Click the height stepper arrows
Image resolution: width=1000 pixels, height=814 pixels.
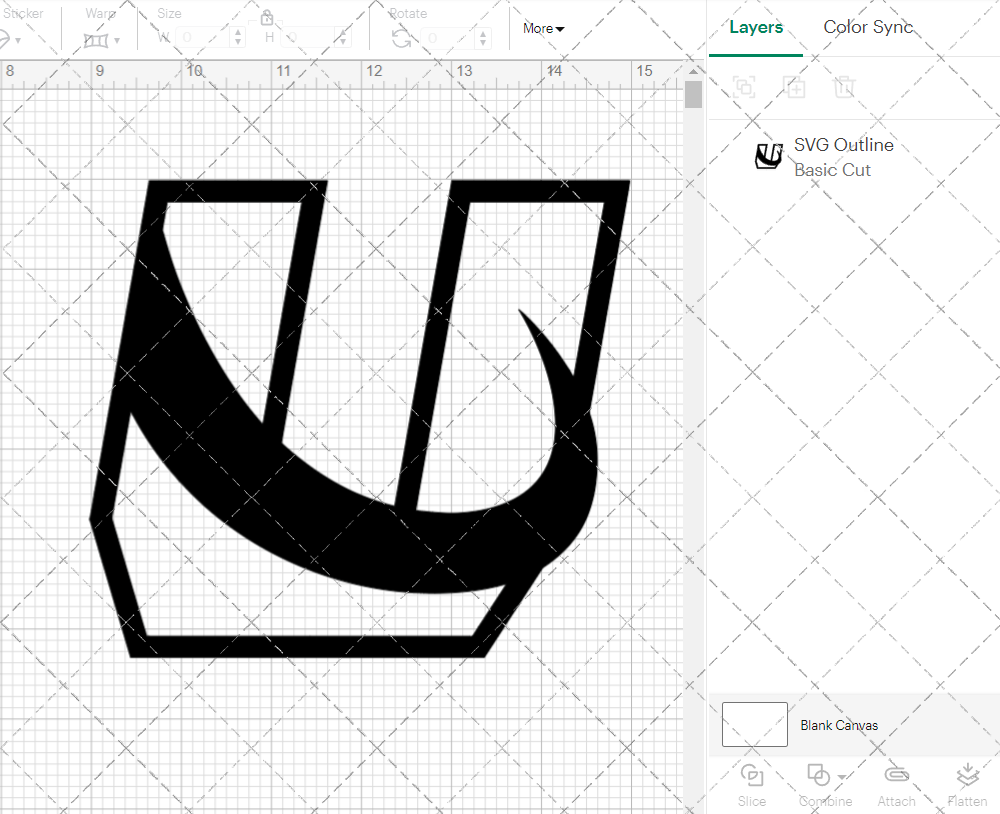click(343, 38)
